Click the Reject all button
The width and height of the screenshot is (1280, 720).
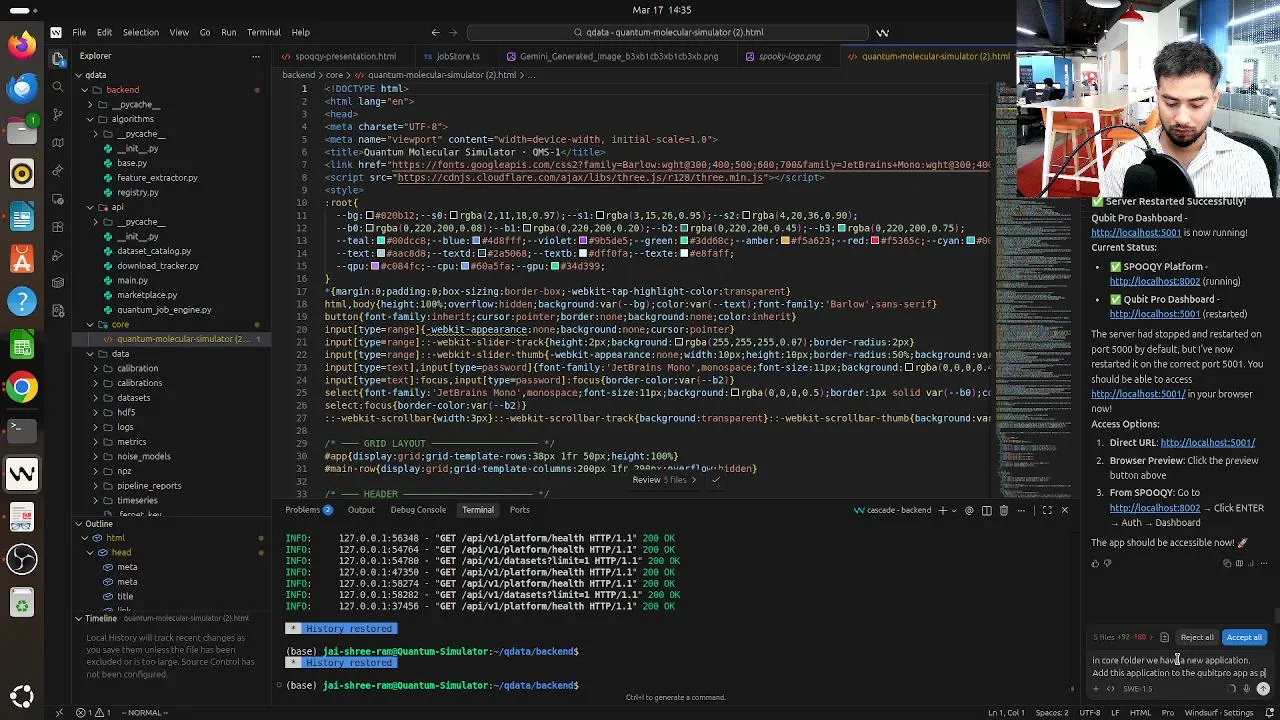pyautogui.click(x=1197, y=637)
